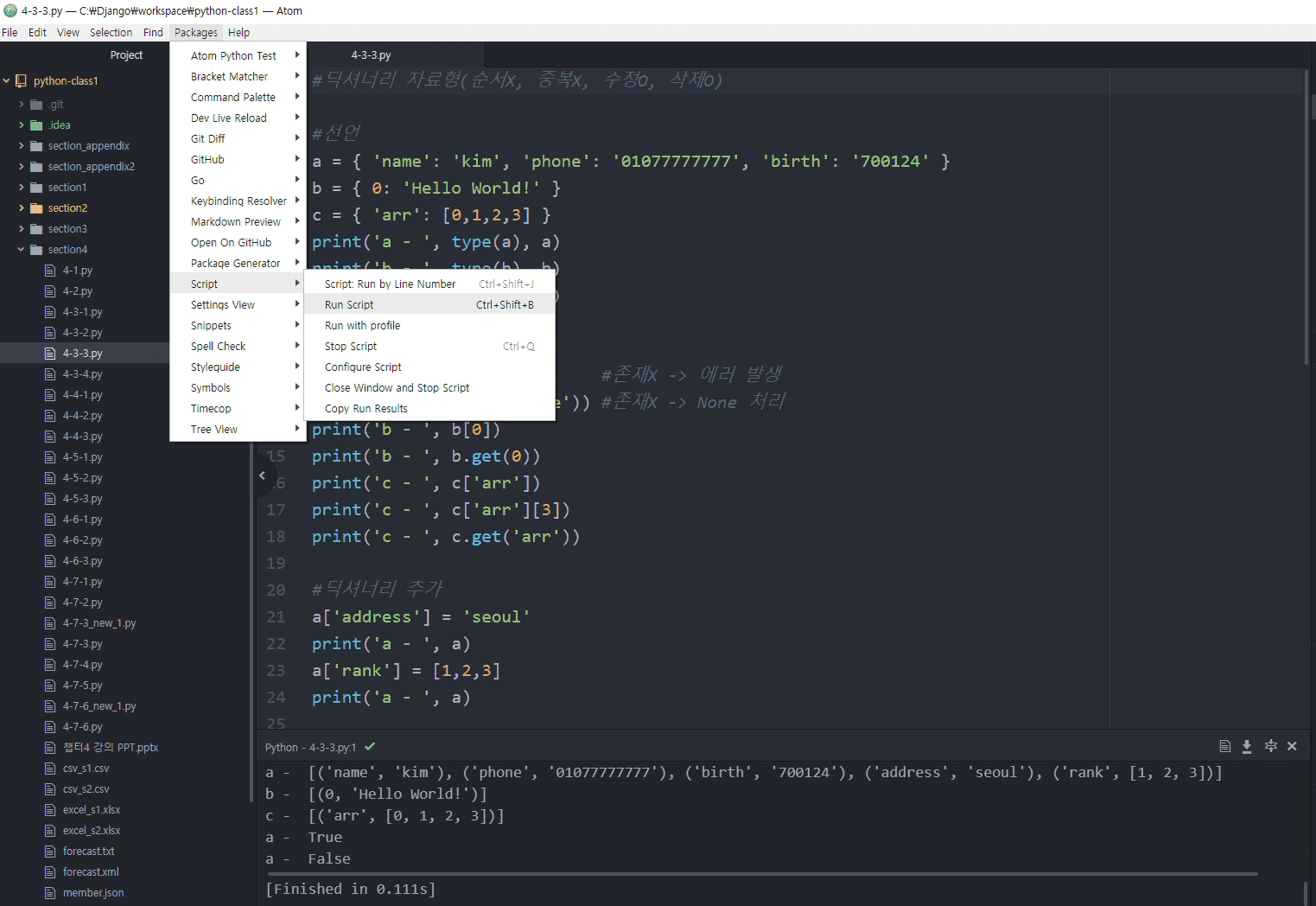Click the output panel's document icon
This screenshot has height=906, width=1316.
click(1224, 746)
